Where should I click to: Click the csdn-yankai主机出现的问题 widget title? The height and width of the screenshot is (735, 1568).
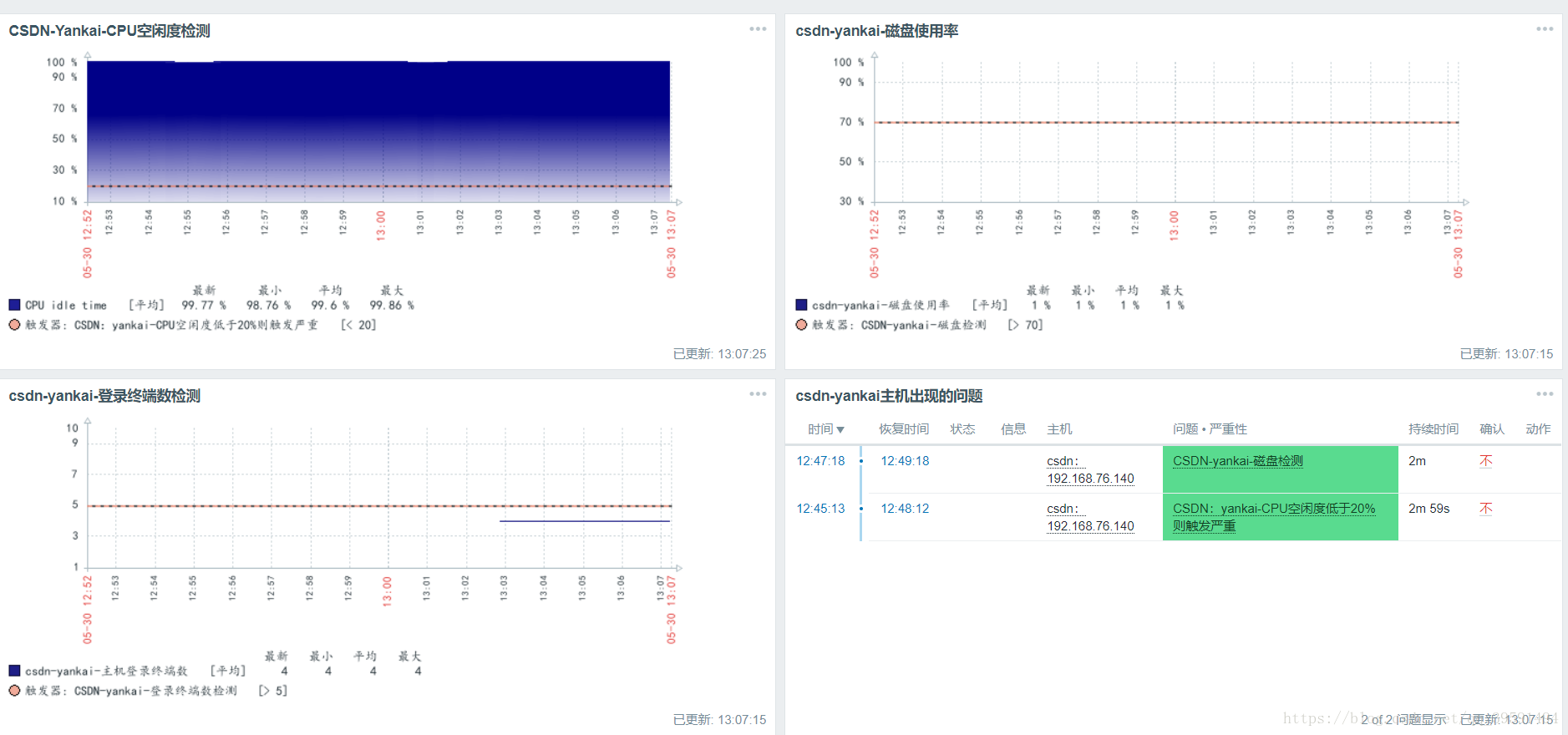[889, 396]
